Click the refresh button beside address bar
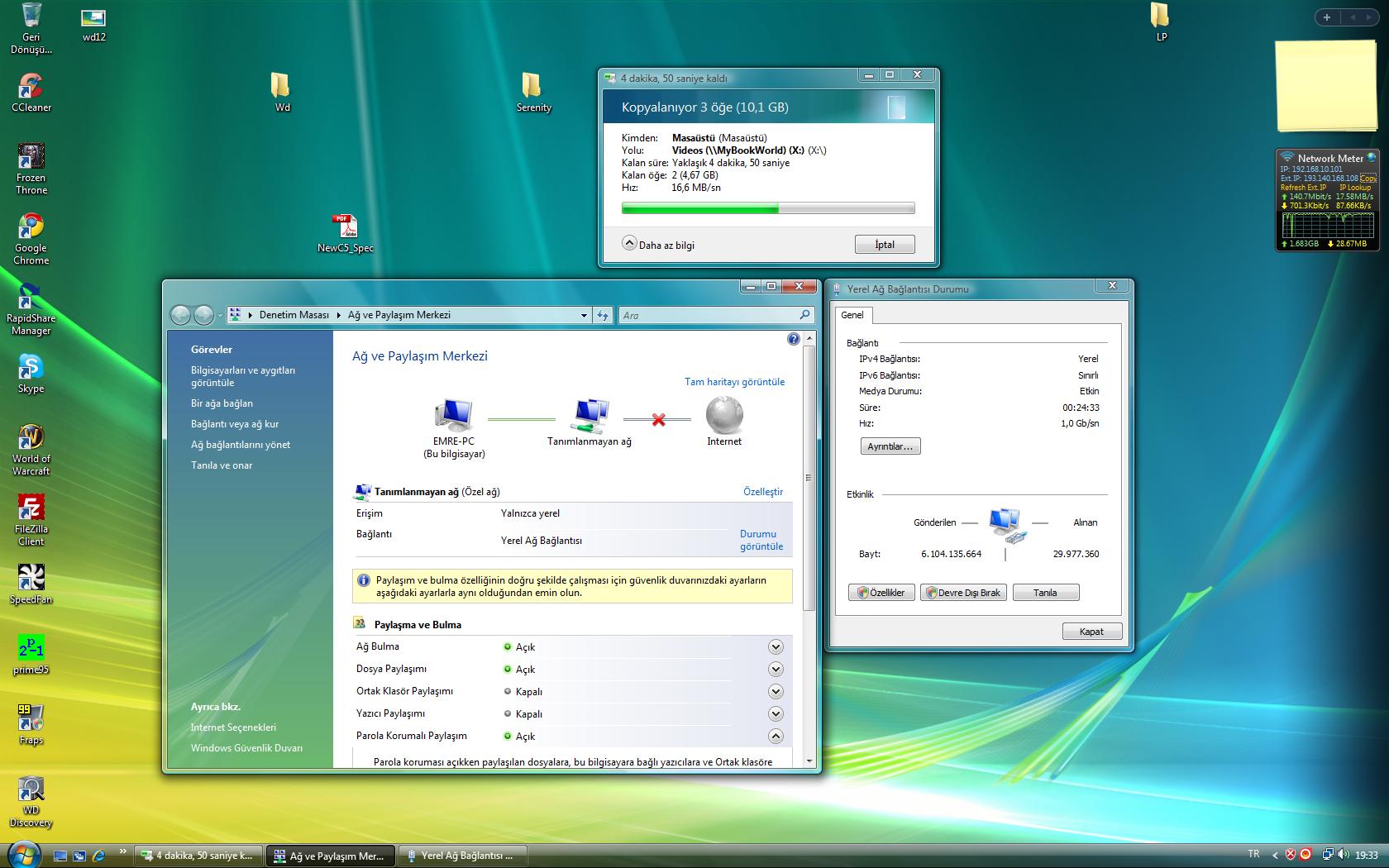The height and width of the screenshot is (868, 1389). pyautogui.click(x=603, y=315)
